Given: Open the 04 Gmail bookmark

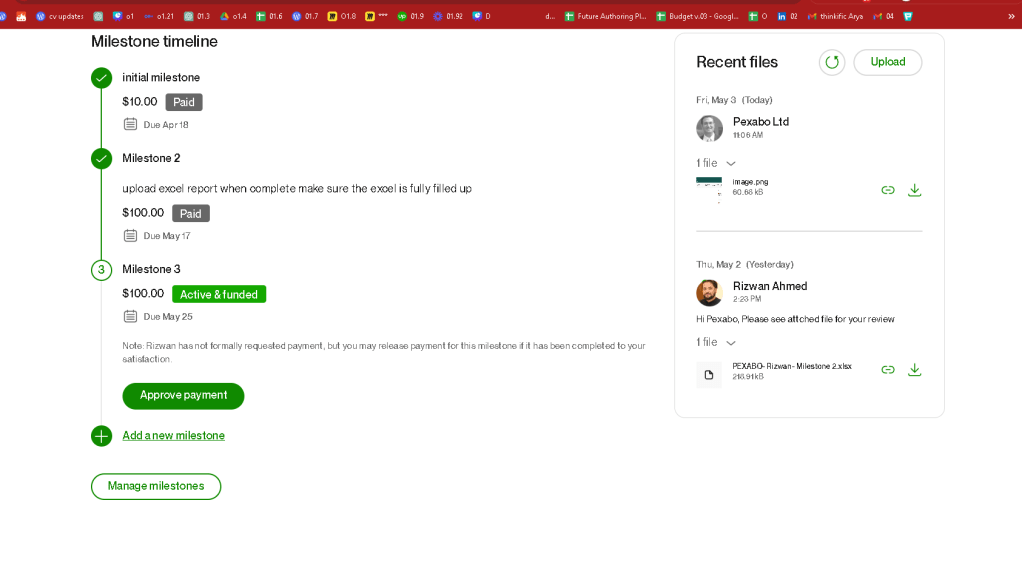Looking at the screenshot, I should [x=884, y=16].
